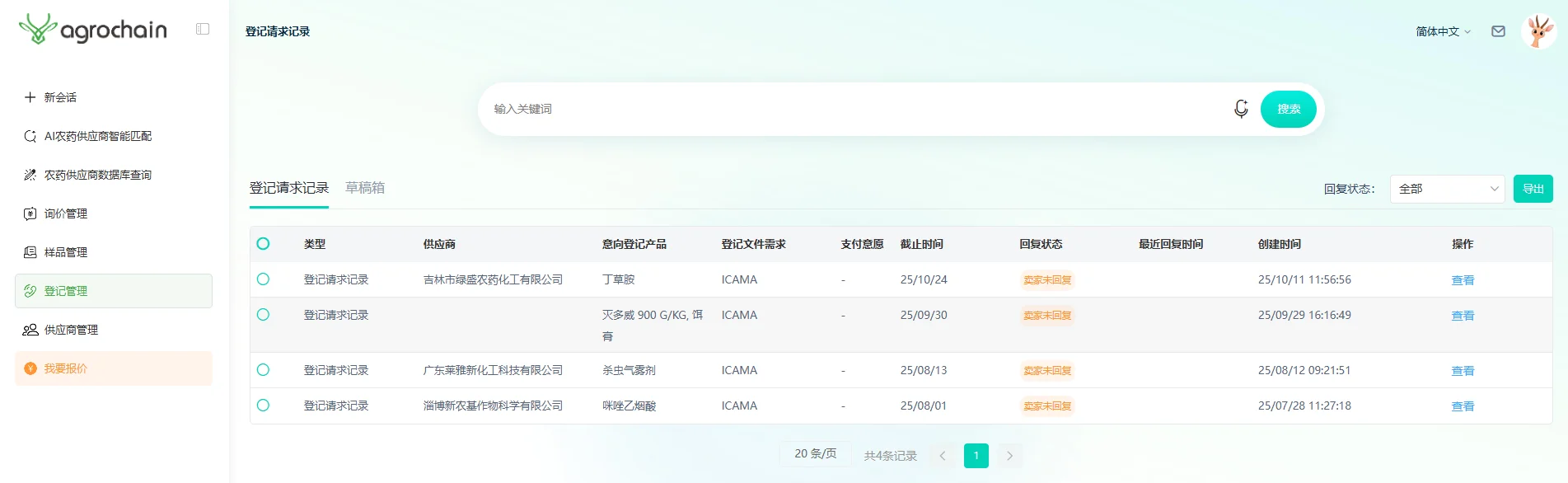Click product cell 丁草胺

tap(618, 279)
